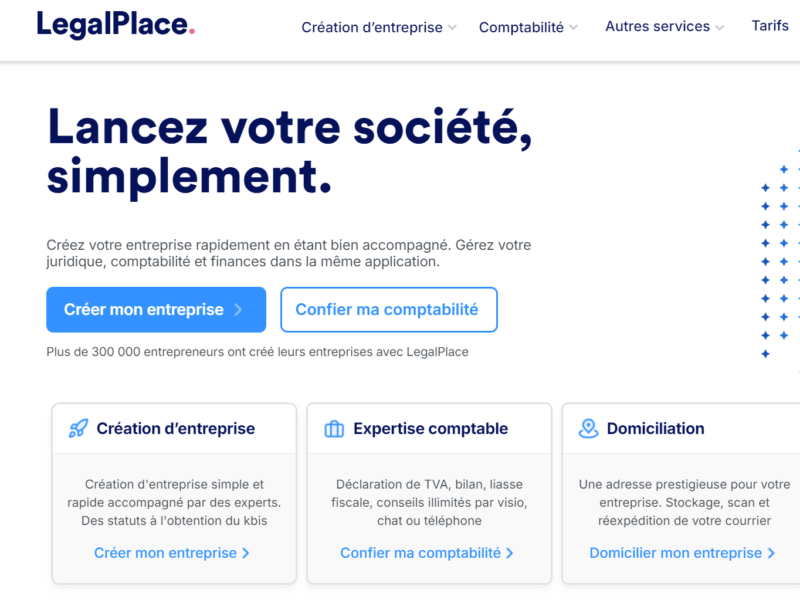Click the Créer mon entreprise blue button
The width and height of the screenshot is (800, 600).
pos(156,310)
